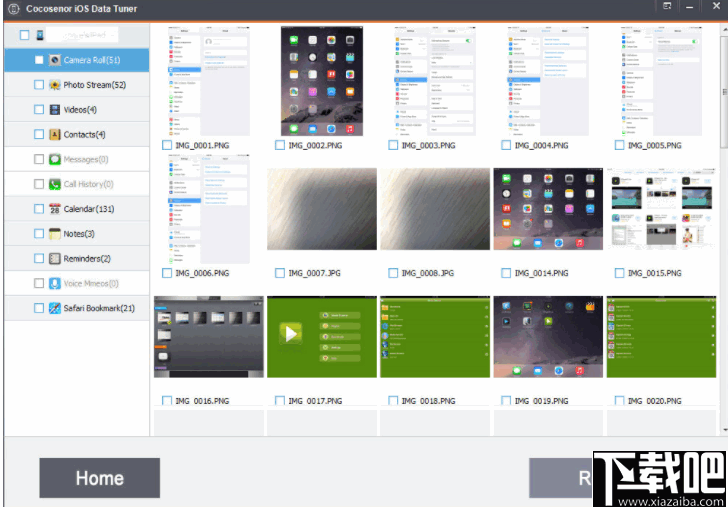Click the scrollbar down arrow

(724, 431)
